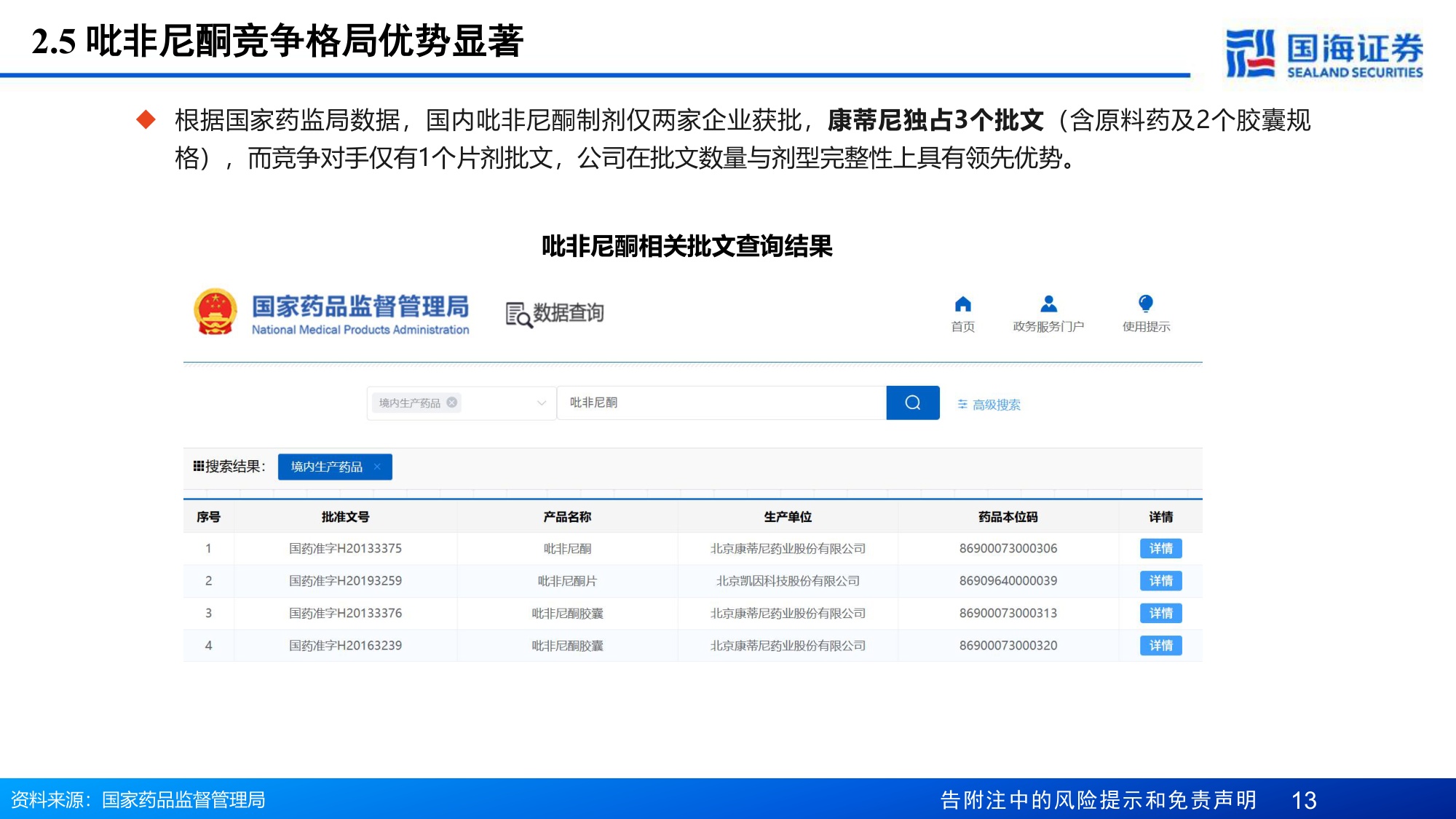This screenshot has height=819, width=1456.
Task: Click the 生产单位 column header
Action: click(788, 517)
